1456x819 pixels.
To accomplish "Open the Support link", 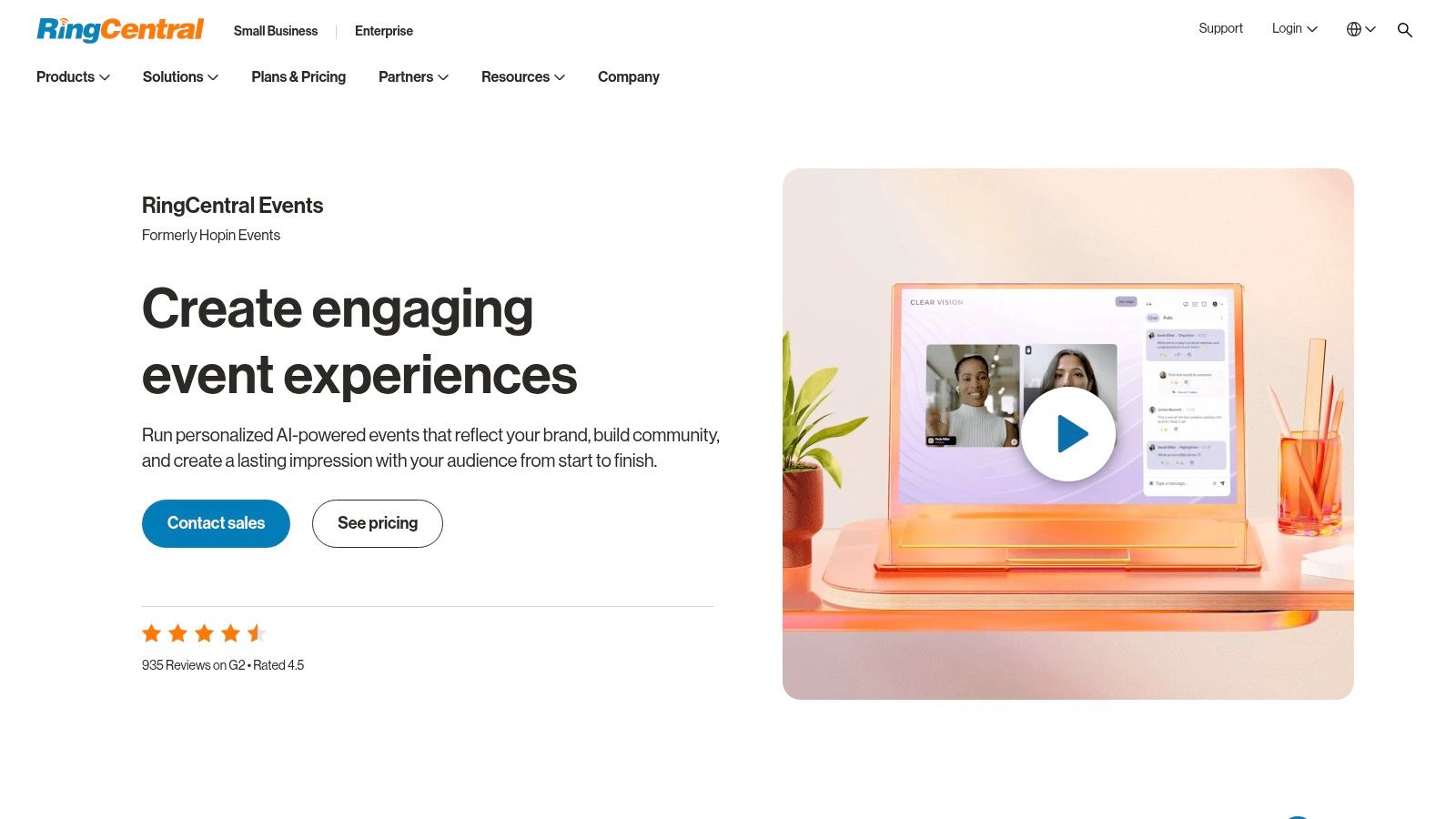I will (1220, 28).
